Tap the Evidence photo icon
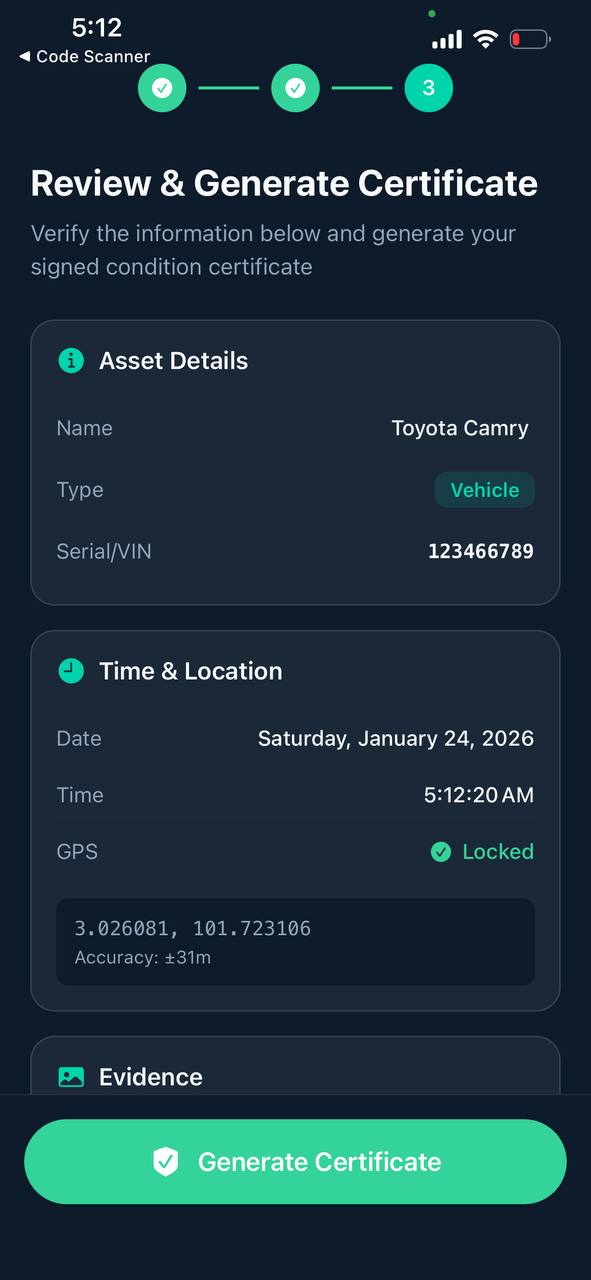591x1280 pixels. coord(70,1077)
